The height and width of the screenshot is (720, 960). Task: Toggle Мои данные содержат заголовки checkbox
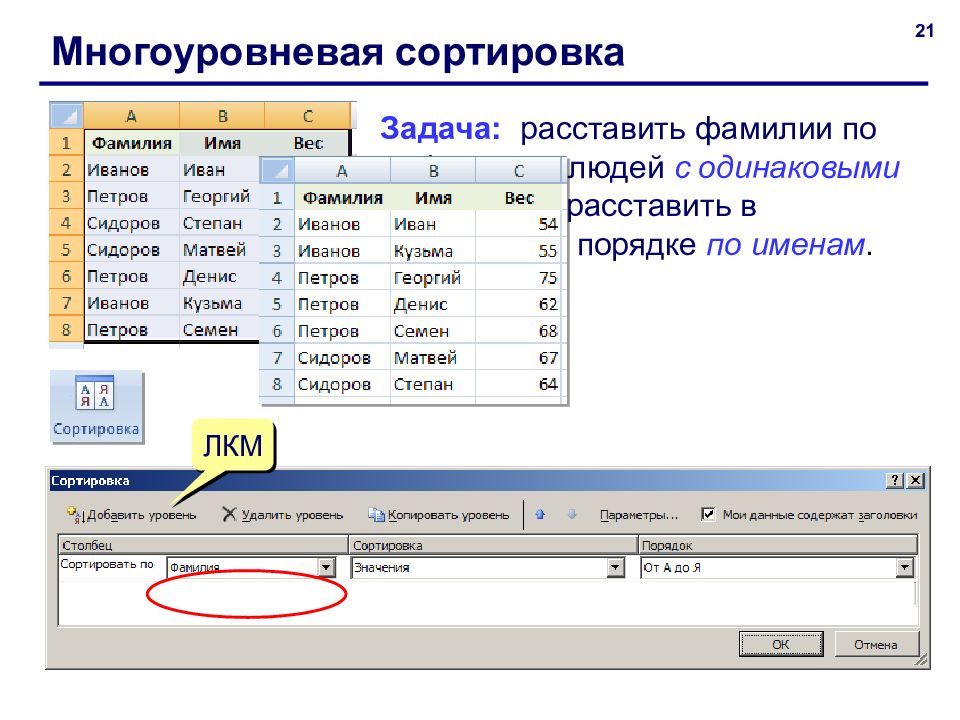[708, 514]
